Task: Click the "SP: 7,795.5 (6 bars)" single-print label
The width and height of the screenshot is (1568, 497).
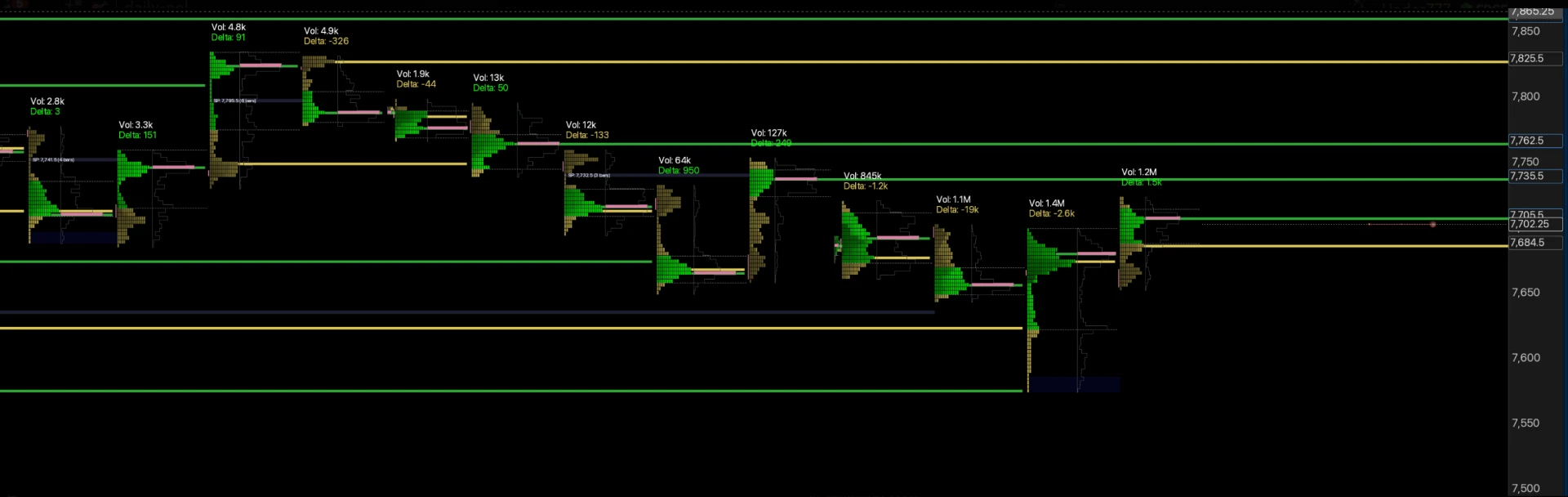Action: click(x=235, y=101)
